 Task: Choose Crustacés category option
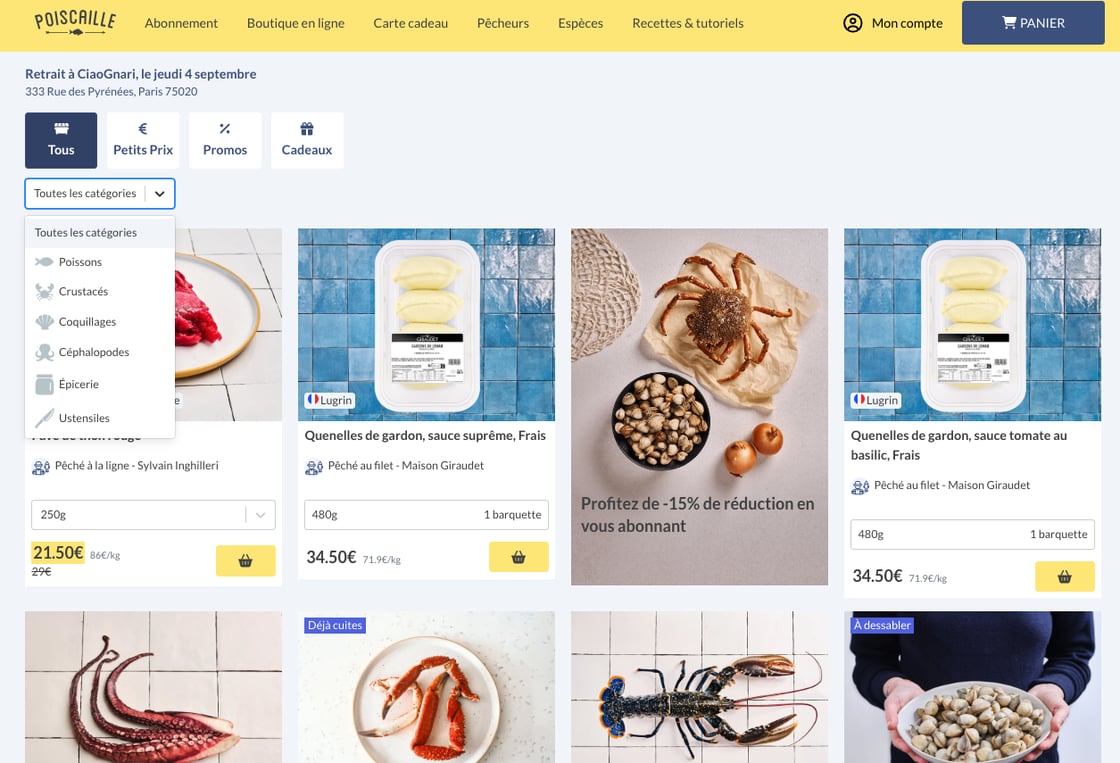100,291
